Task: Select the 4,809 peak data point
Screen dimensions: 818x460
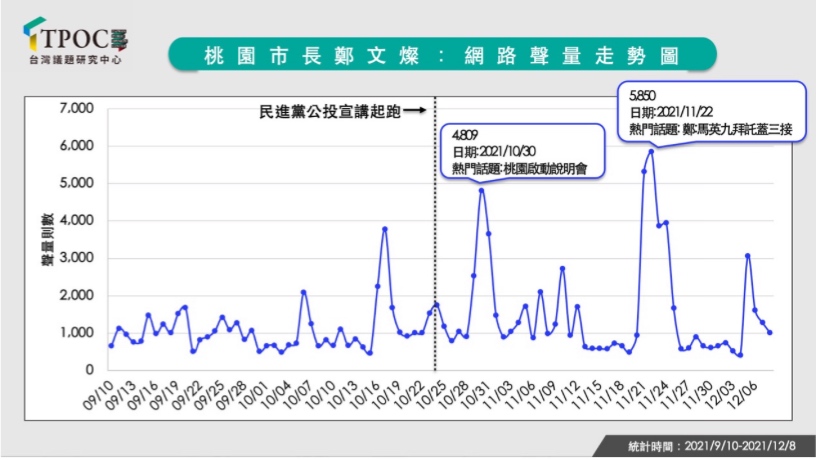Action: pyautogui.click(x=481, y=190)
